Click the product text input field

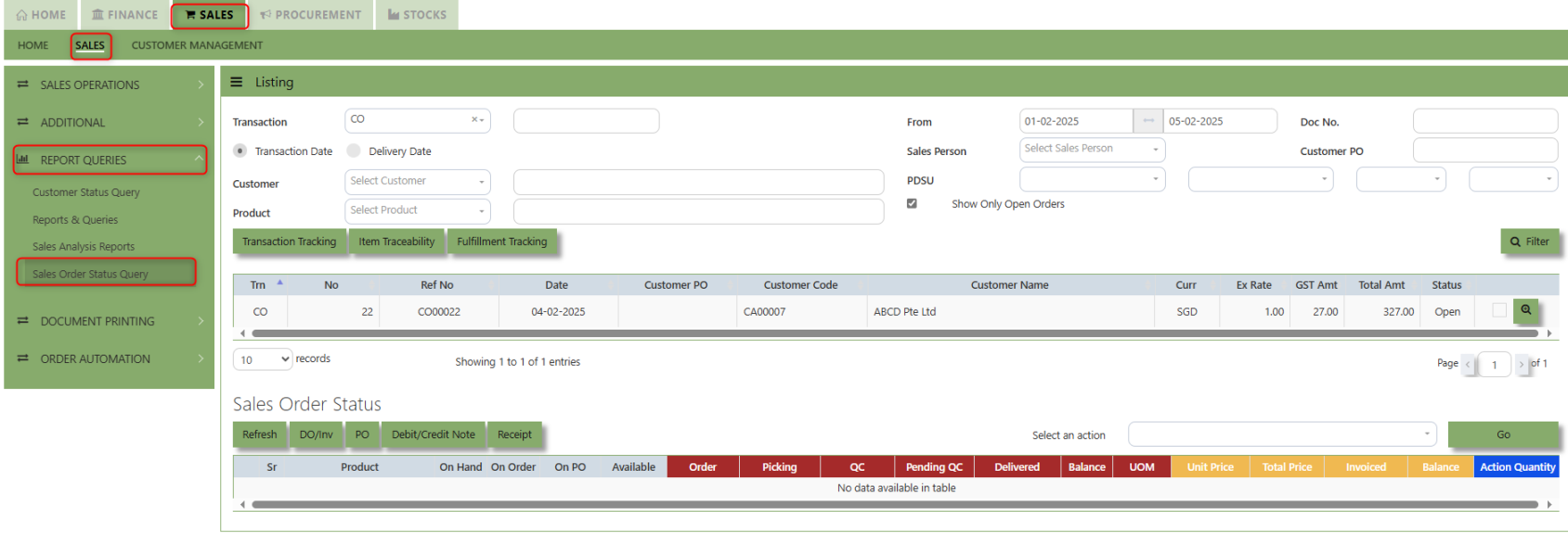[x=698, y=212]
